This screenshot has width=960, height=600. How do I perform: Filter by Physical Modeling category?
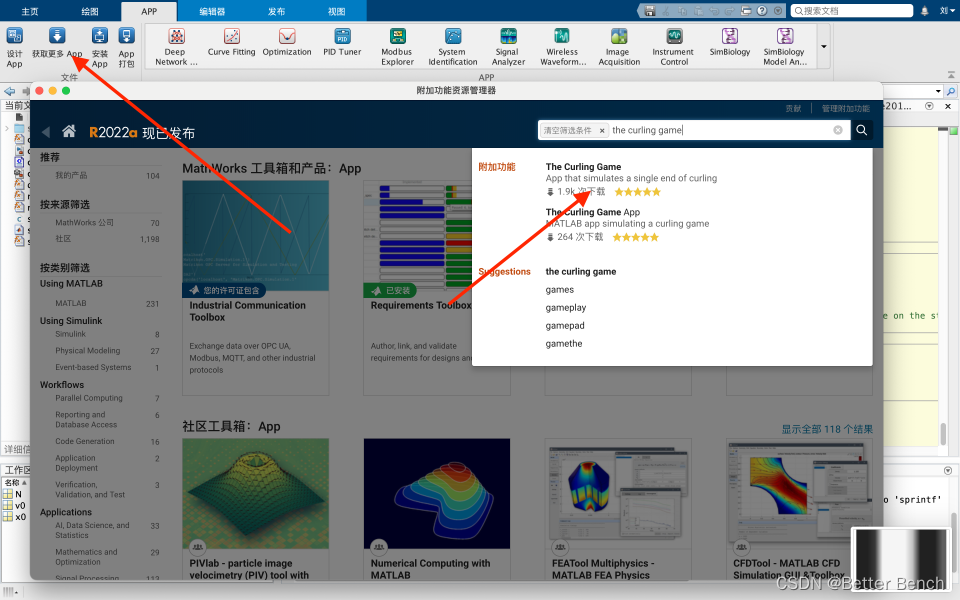(x=88, y=350)
